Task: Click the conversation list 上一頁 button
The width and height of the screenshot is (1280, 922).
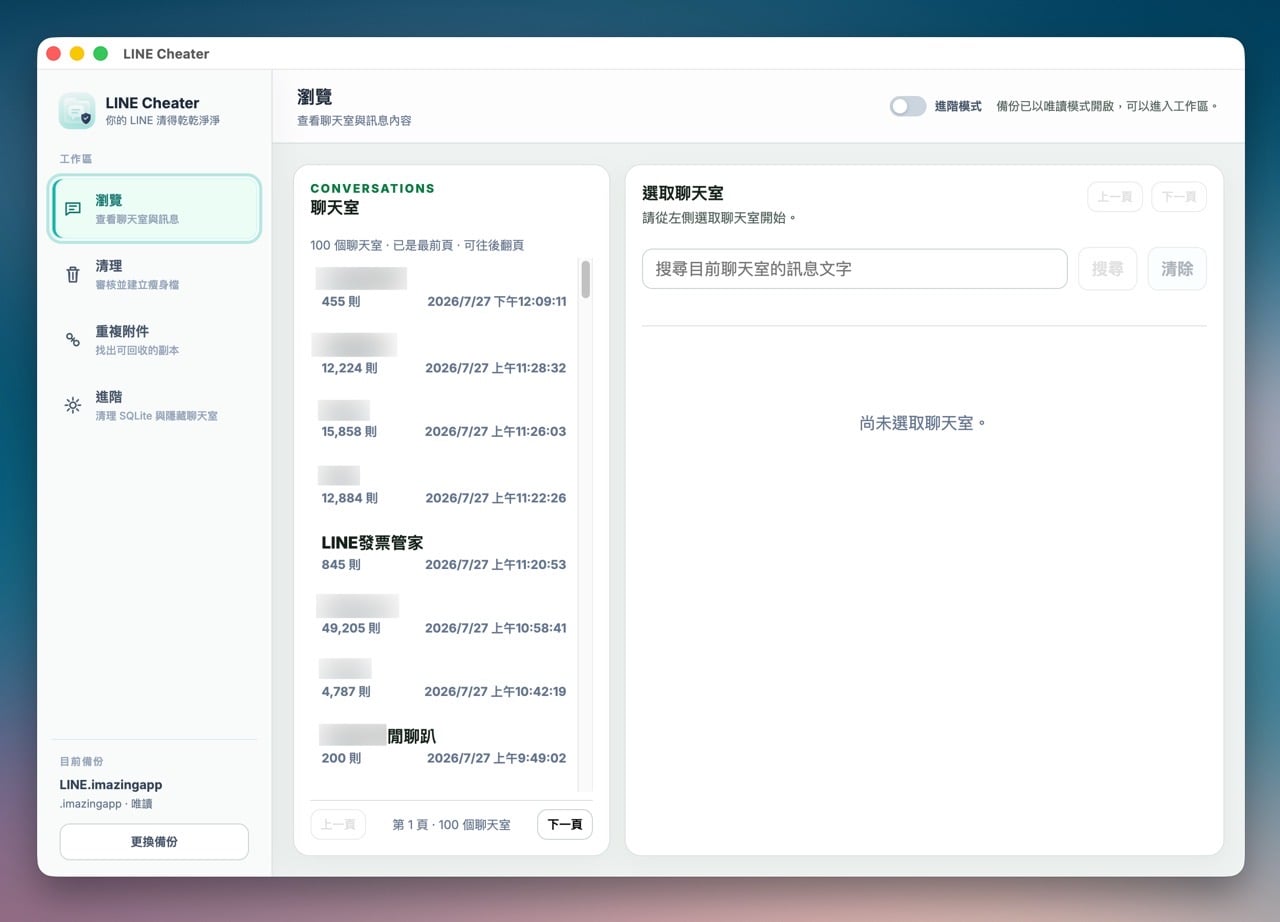Action: tap(338, 825)
